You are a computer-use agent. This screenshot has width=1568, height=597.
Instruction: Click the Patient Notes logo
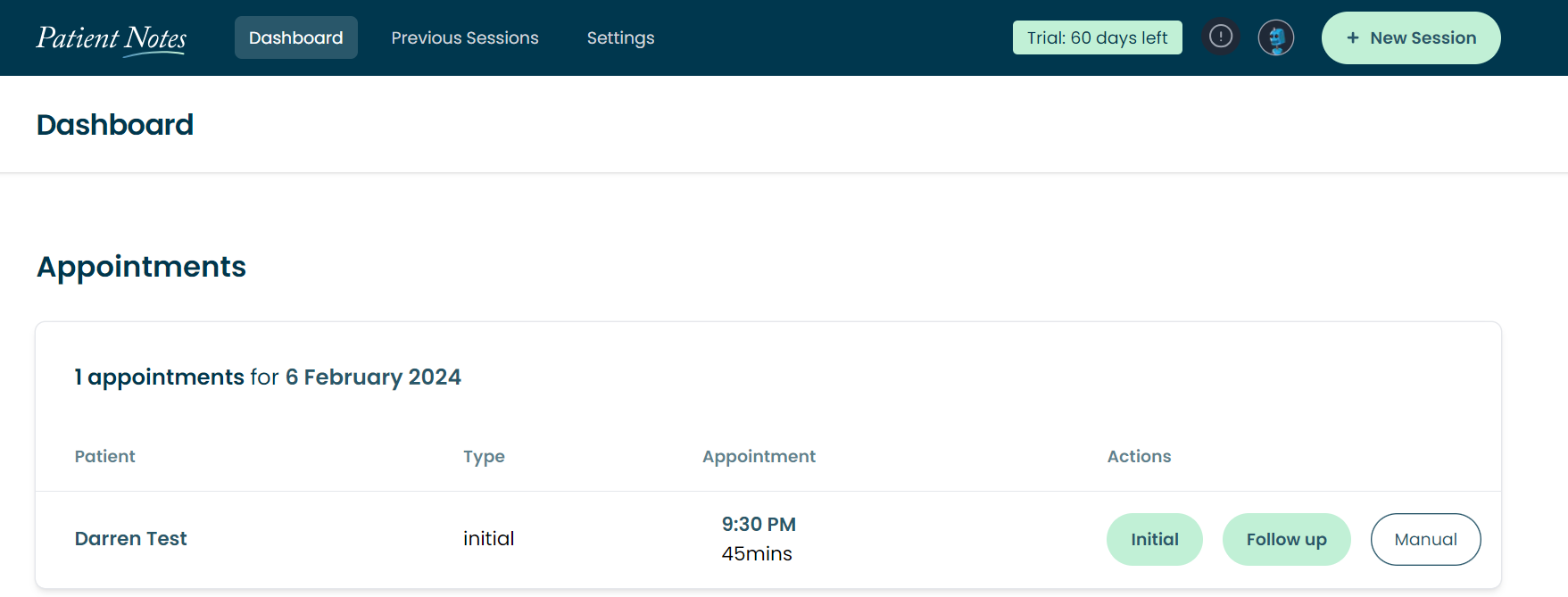click(112, 38)
